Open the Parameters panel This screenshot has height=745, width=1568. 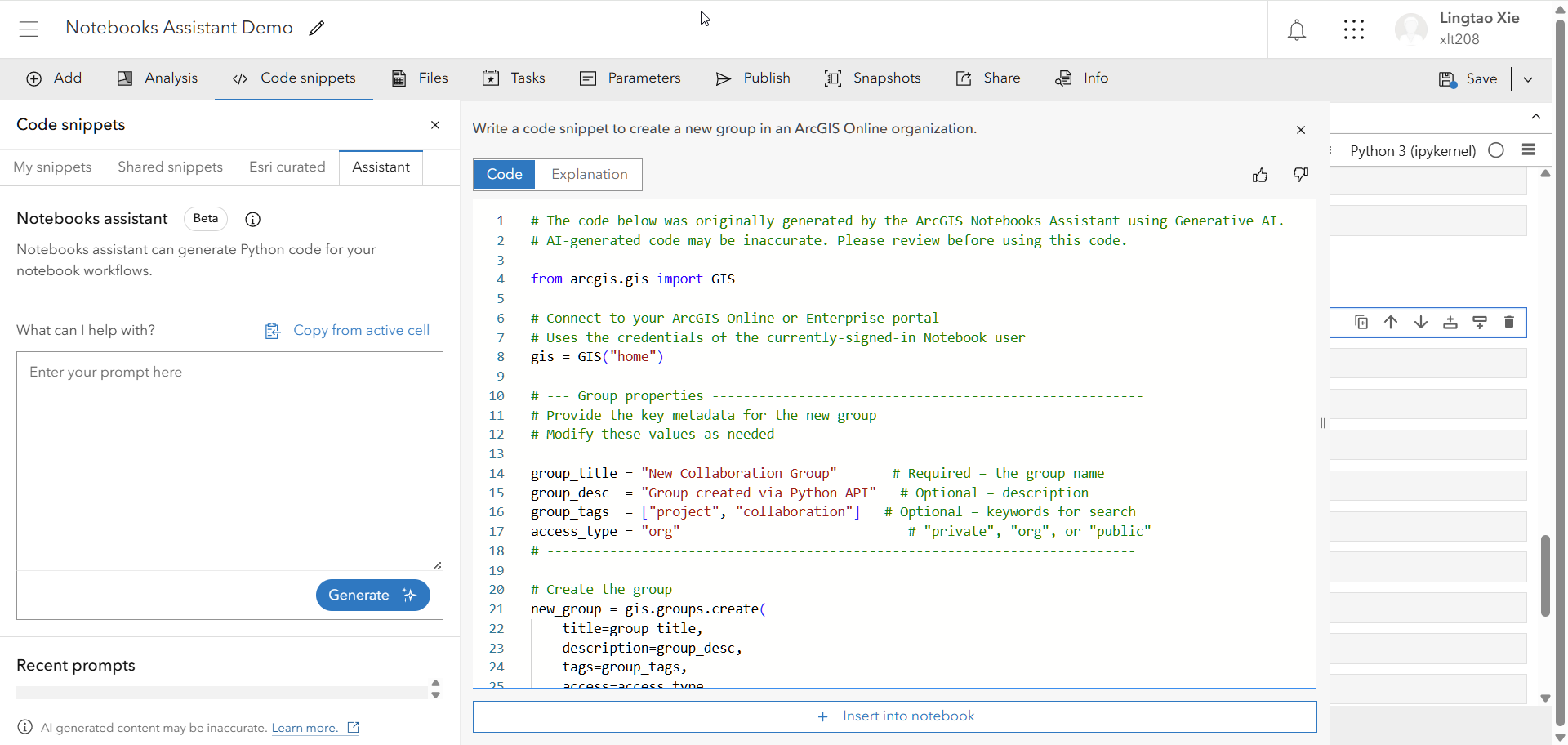coord(630,78)
